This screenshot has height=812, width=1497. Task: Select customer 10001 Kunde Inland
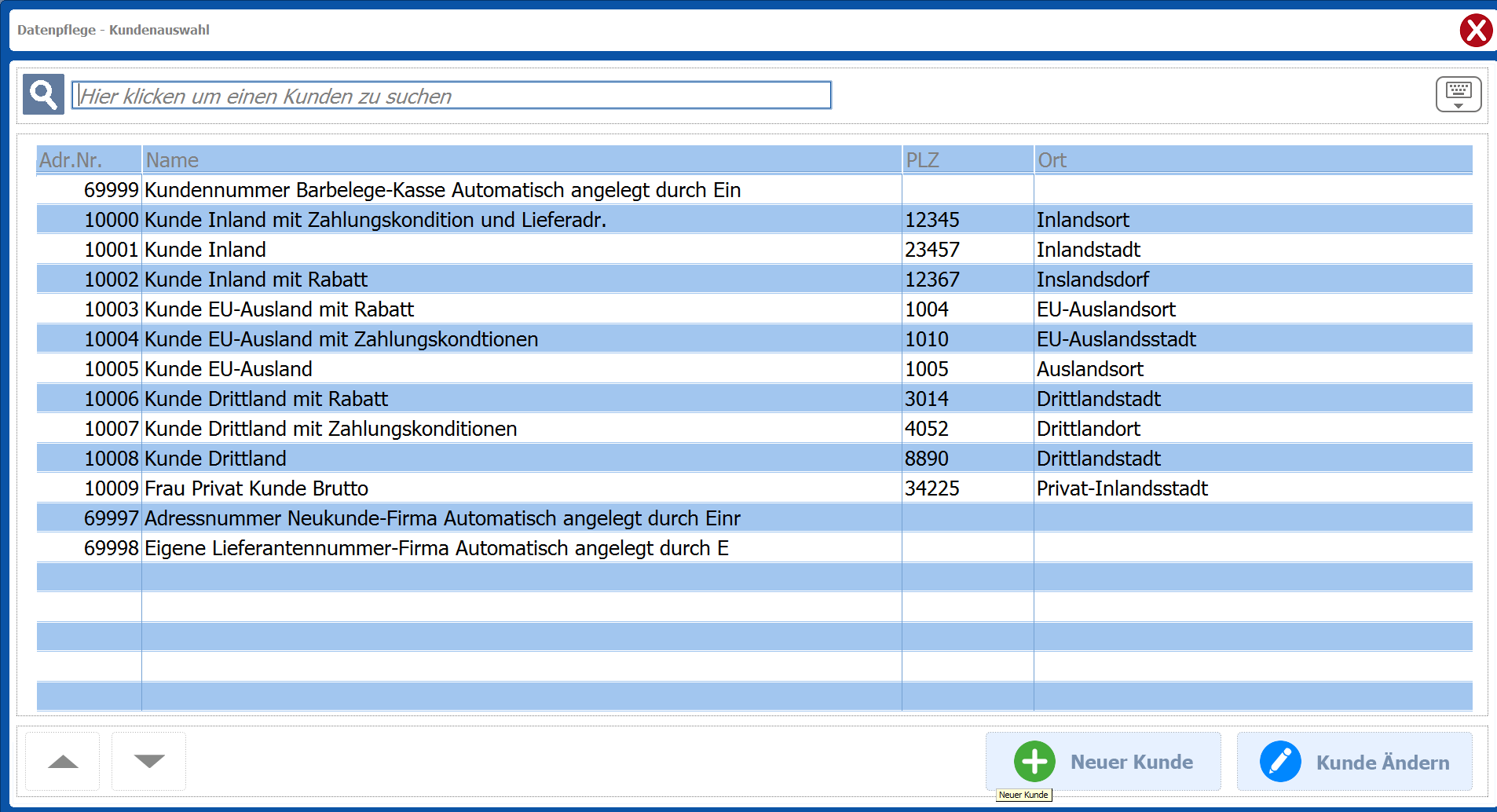pos(206,250)
